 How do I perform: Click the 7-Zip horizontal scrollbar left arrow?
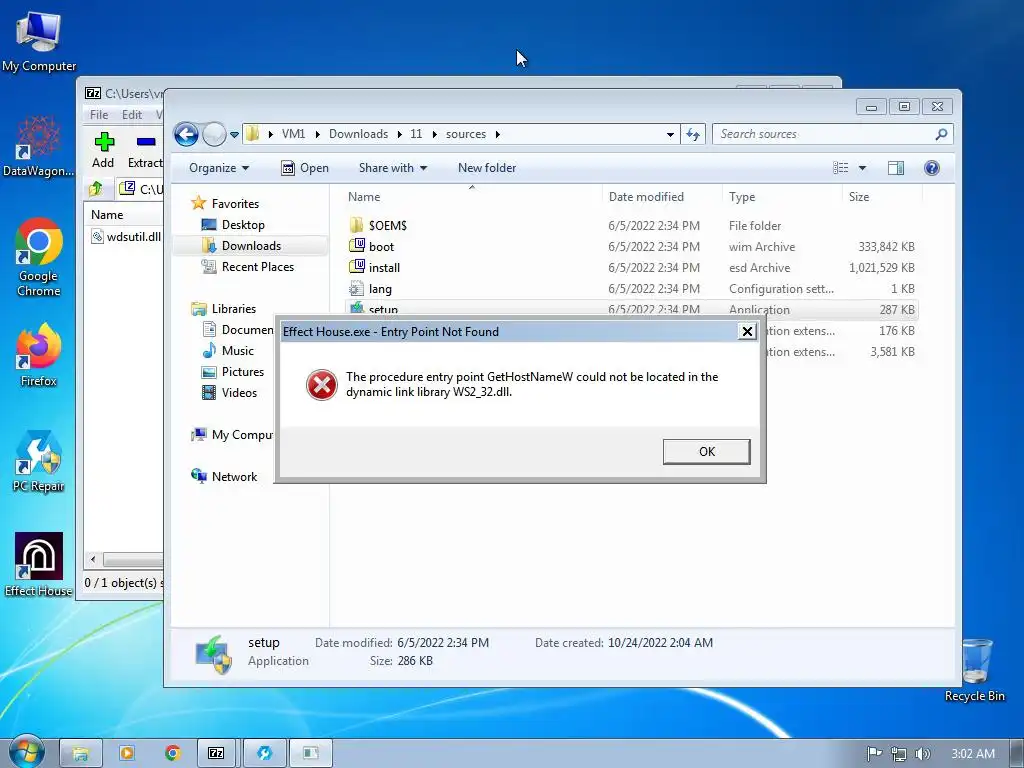[93, 560]
